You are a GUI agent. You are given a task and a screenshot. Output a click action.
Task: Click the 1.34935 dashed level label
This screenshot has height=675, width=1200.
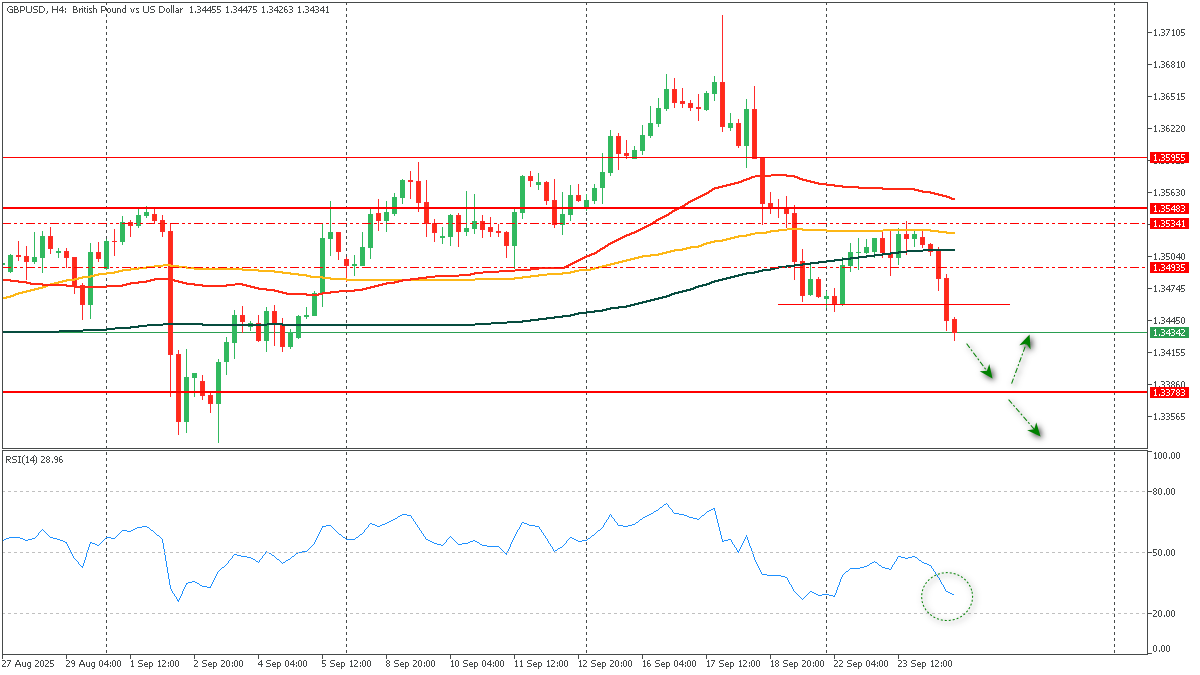[1168, 268]
